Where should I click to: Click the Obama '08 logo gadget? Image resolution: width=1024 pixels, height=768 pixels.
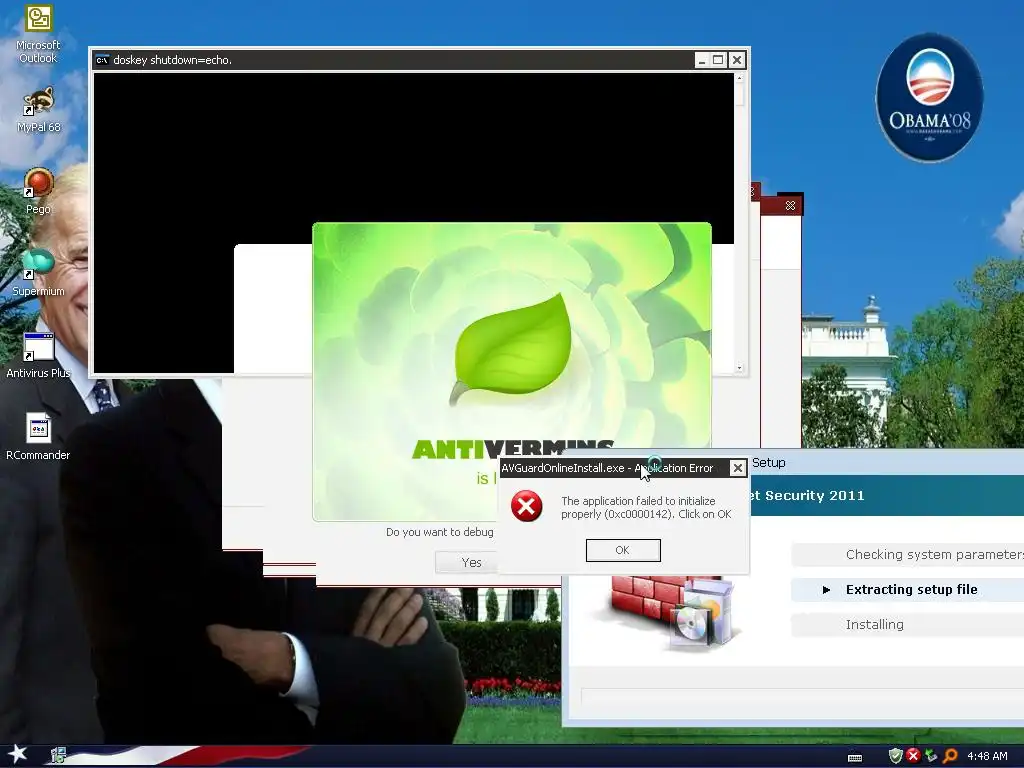point(929,97)
